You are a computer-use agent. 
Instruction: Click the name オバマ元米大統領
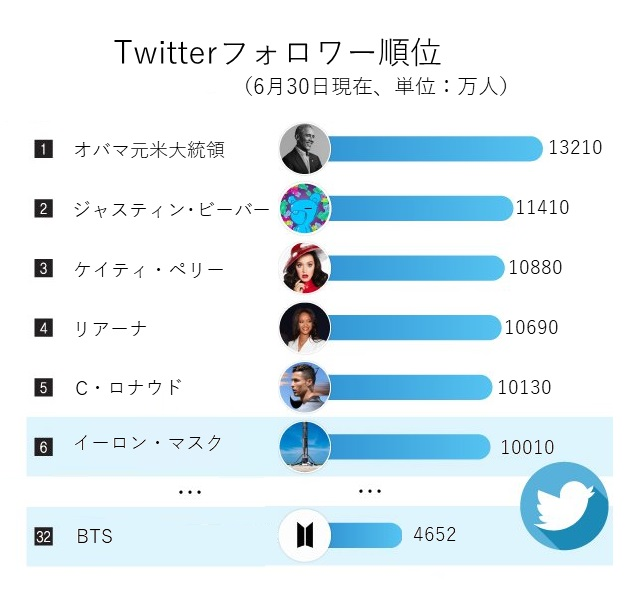149,149
